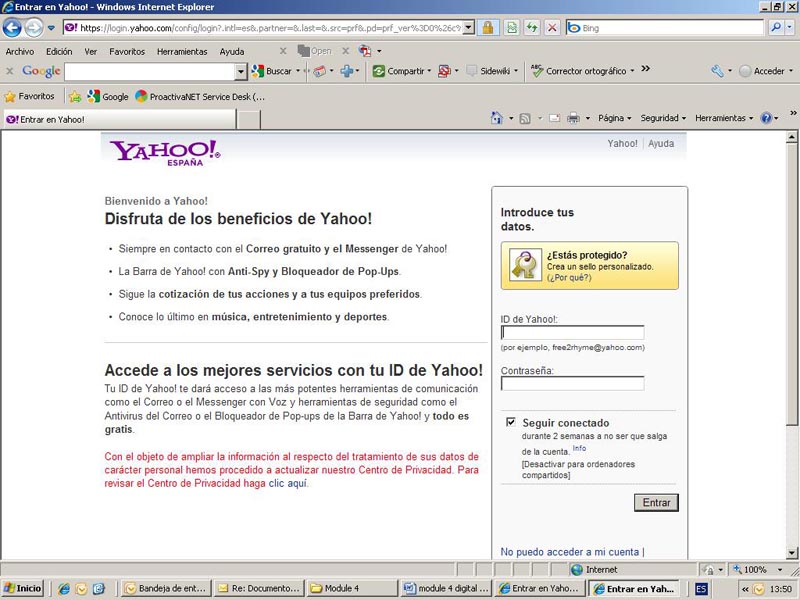800x600 pixels.
Task: Switch to Bandeja de entrada taskbar window
Action: (x=166, y=588)
